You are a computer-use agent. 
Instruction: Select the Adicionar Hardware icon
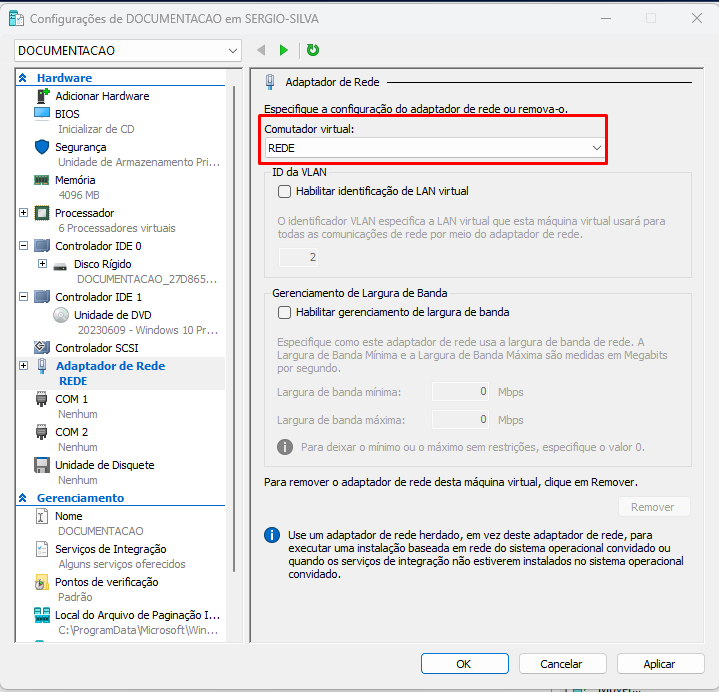point(42,96)
